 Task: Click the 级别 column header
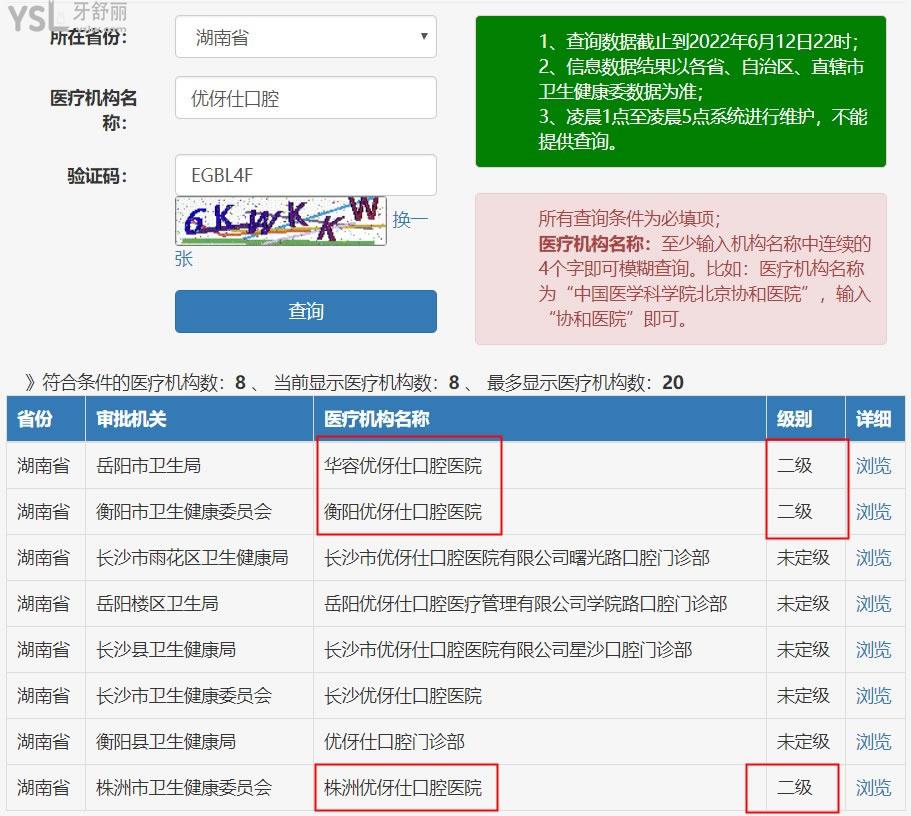coord(806,419)
